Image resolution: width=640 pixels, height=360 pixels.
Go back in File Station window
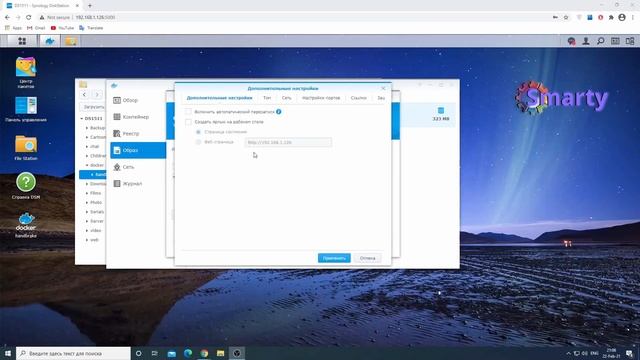[84, 95]
